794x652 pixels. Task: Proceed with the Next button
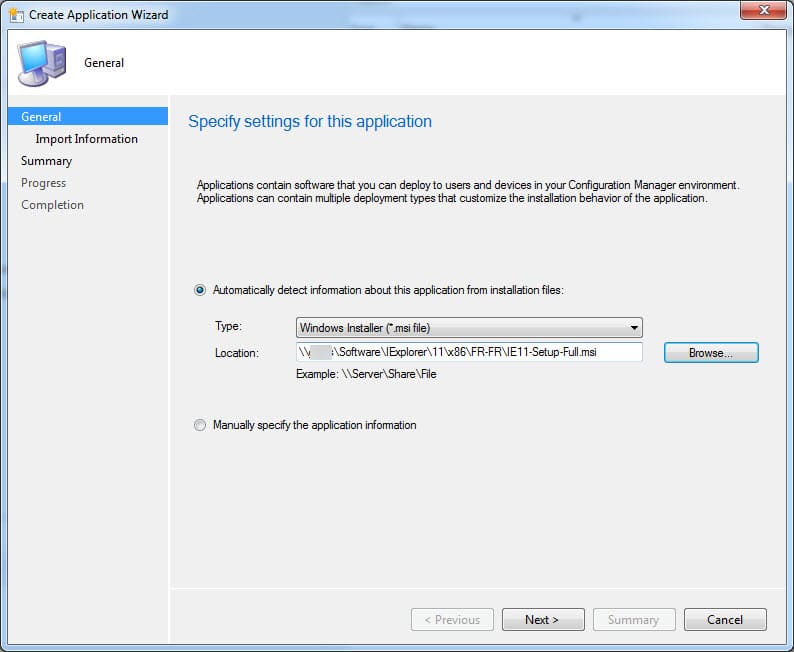542,620
